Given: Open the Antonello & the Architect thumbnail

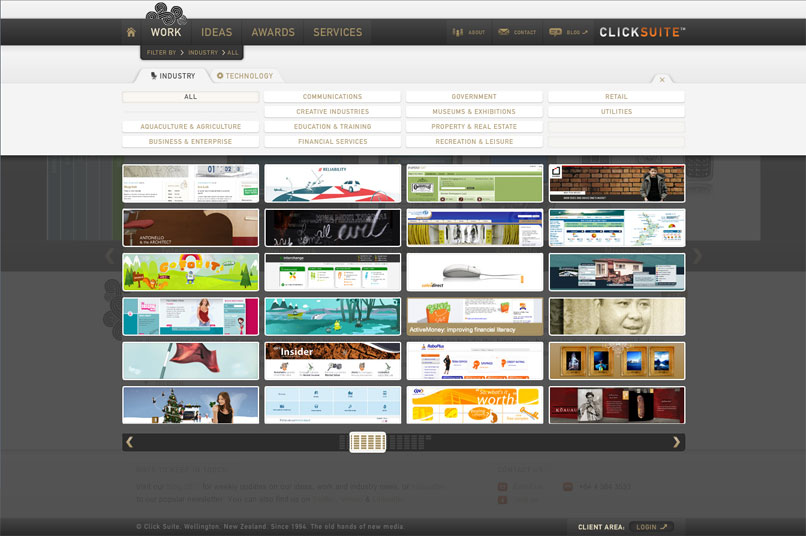Looking at the screenshot, I should click(191, 228).
